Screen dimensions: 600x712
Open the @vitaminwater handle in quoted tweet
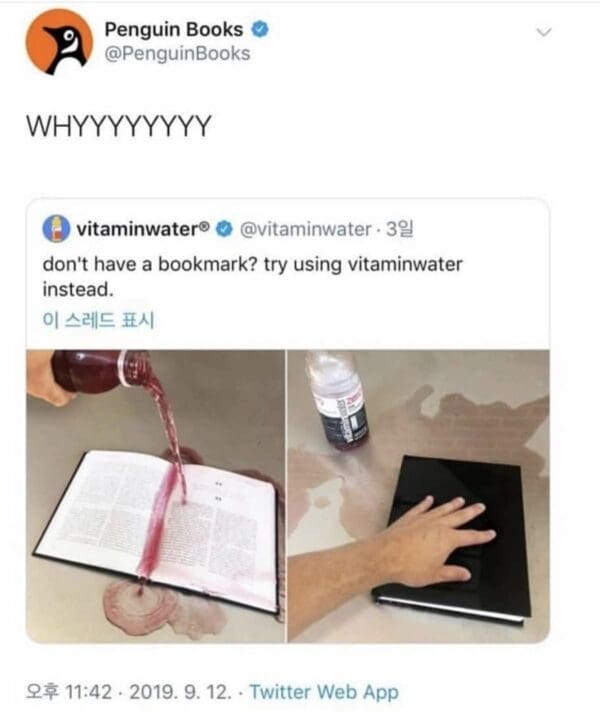click(305, 230)
